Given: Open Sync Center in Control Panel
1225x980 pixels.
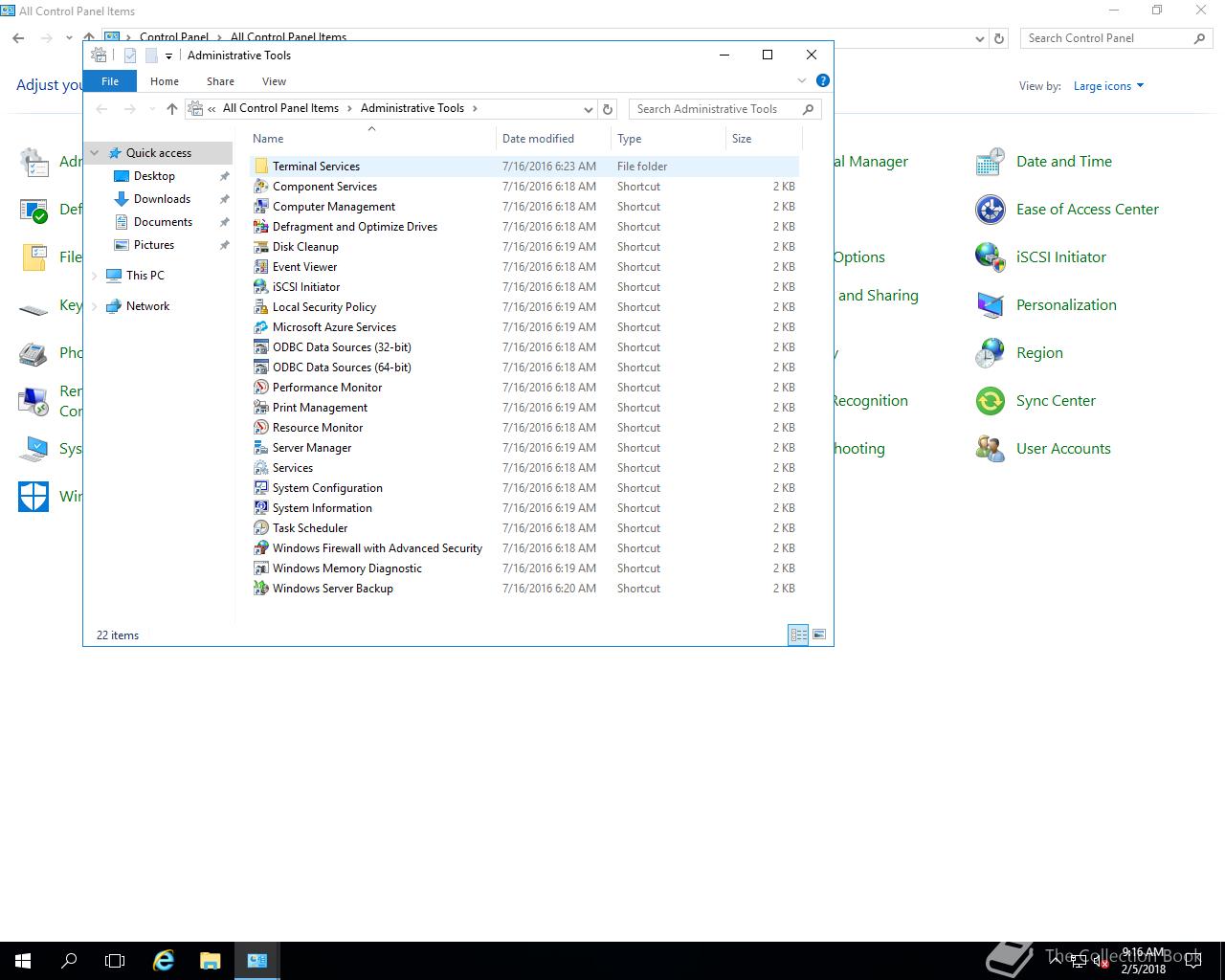Looking at the screenshot, I should [1056, 401].
